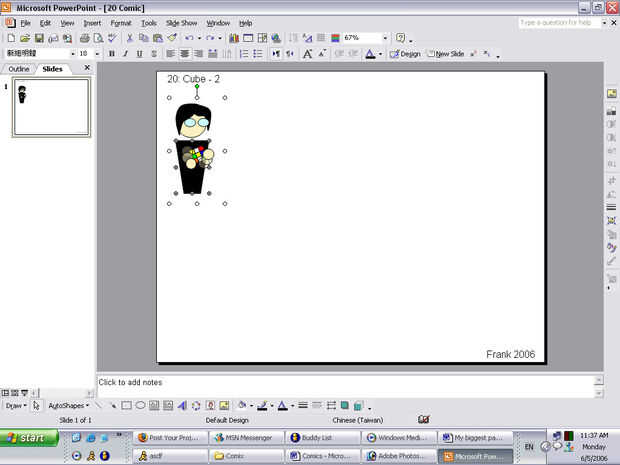Select the slide 1 thumbnail

tap(51, 107)
